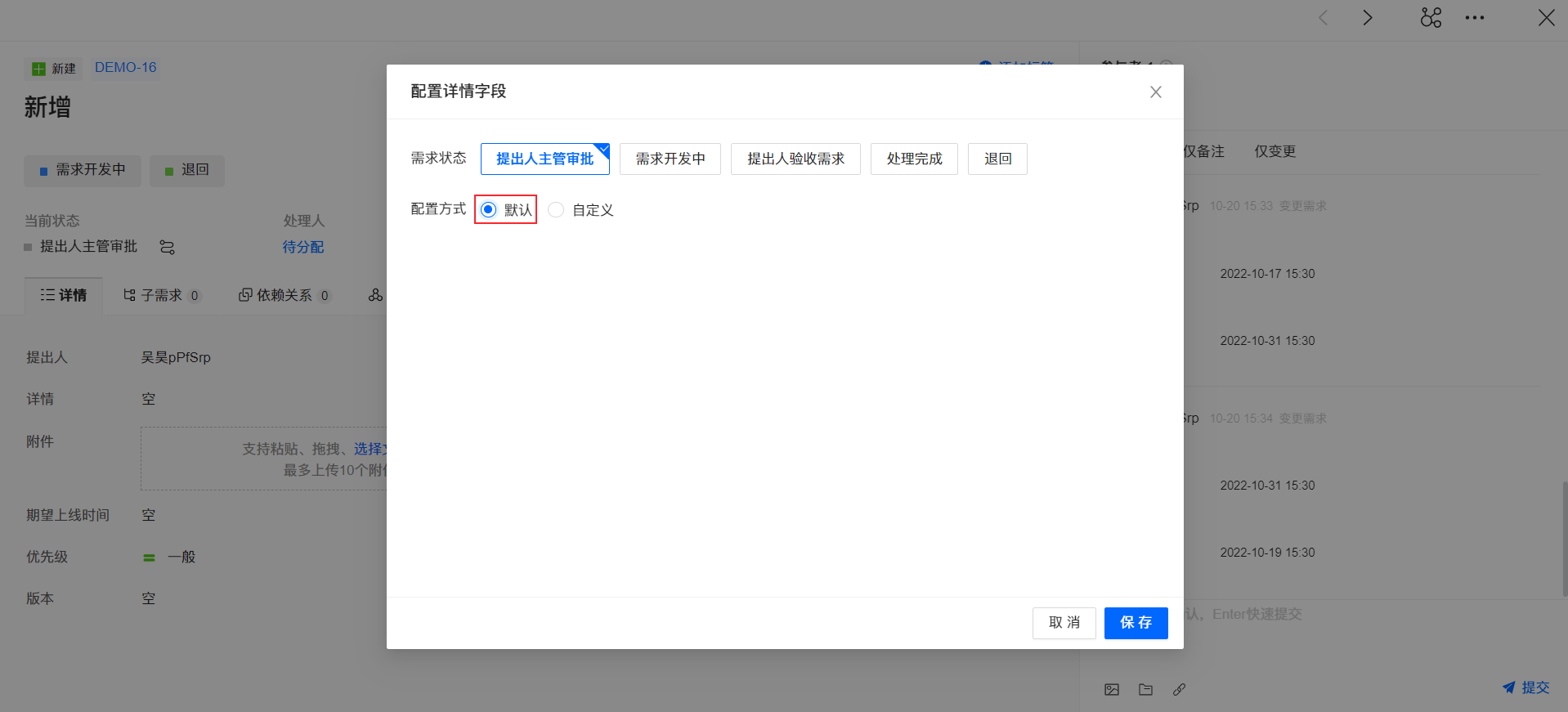Go to previous item arrow
Screen dimensions: 1568x712
[1324, 18]
